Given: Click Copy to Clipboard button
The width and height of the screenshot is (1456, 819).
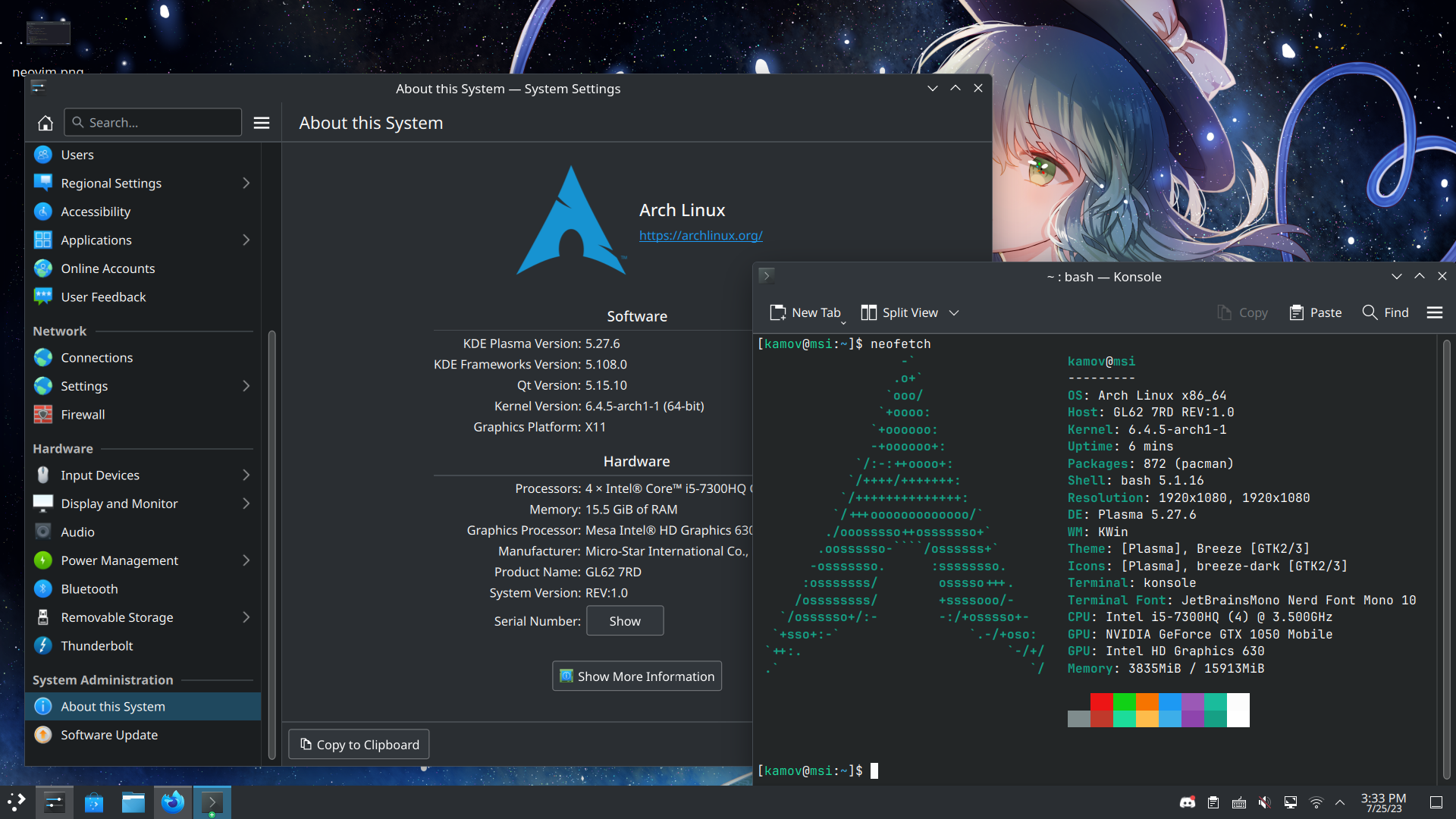Looking at the screenshot, I should pyautogui.click(x=359, y=745).
